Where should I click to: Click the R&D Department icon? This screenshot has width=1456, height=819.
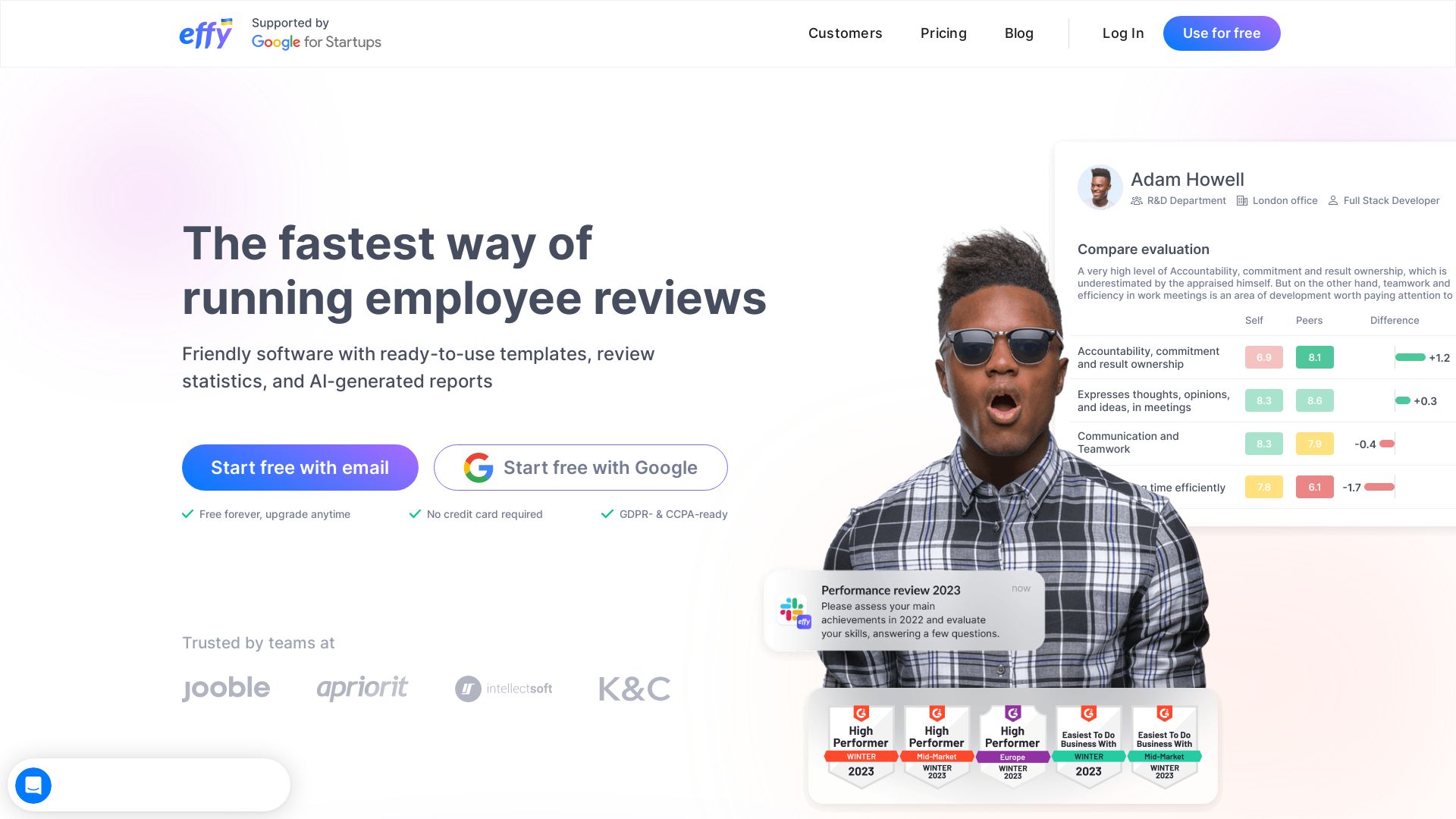click(1137, 200)
